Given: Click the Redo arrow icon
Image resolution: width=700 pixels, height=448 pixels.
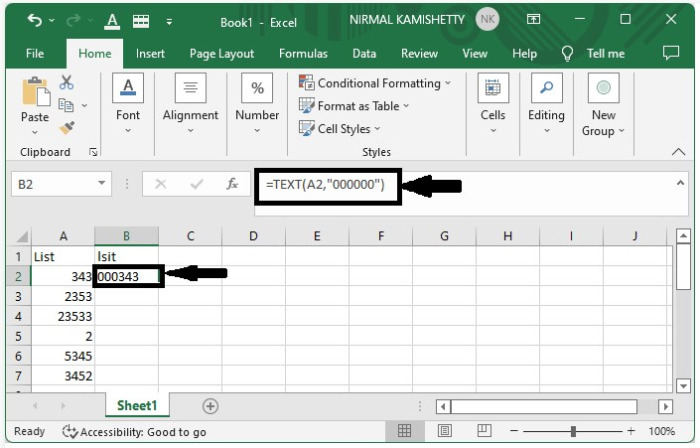Looking at the screenshot, I should (x=73, y=20).
